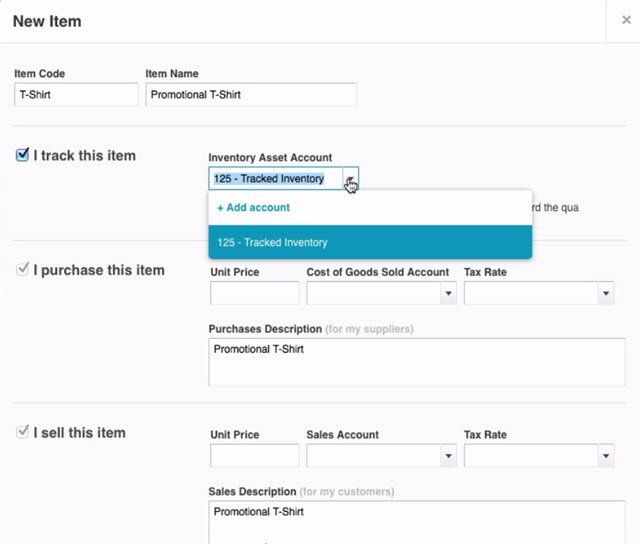The height and width of the screenshot is (544, 640).
Task: Expand the sales Tax Rate dropdown
Action: (605, 456)
